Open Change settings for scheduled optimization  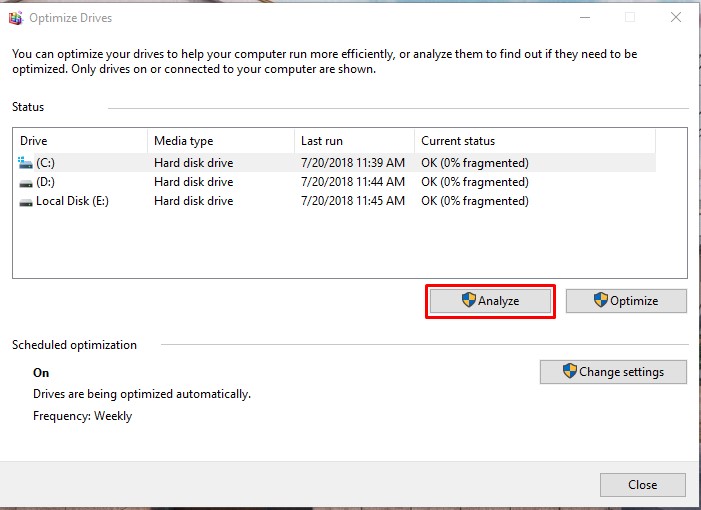[x=613, y=372]
